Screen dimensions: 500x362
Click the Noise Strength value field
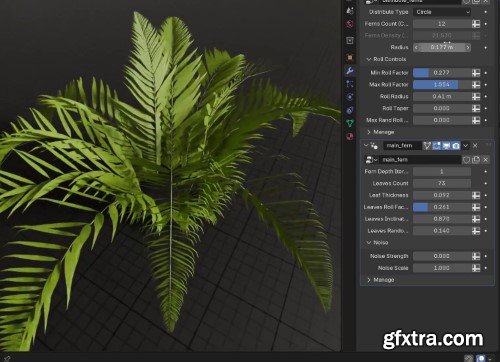tap(442, 256)
